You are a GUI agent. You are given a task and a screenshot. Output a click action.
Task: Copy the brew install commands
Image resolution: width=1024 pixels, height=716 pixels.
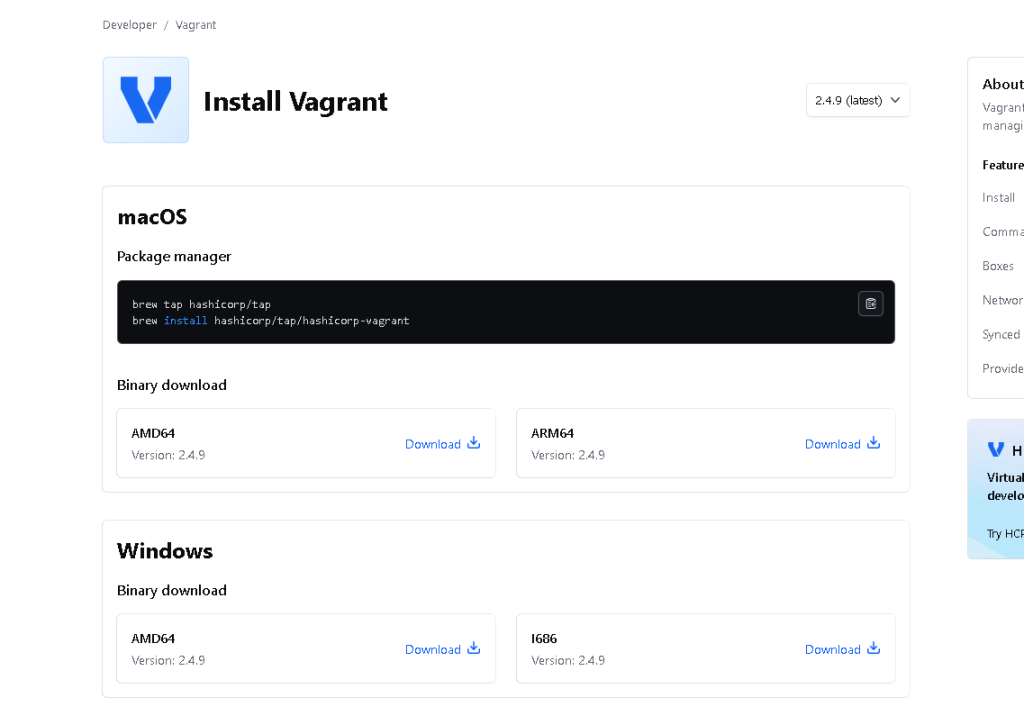click(x=870, y=304)
